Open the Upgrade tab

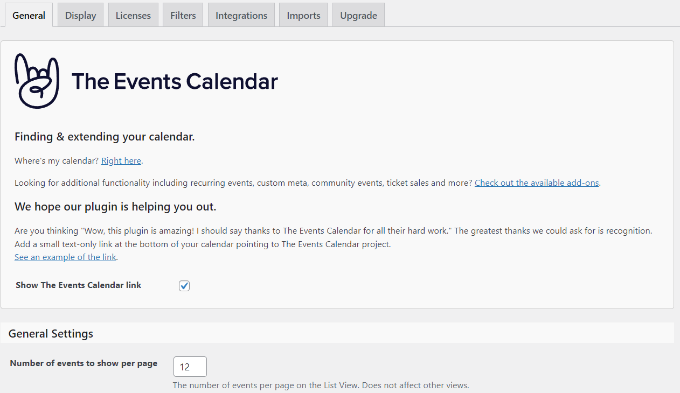(x=358, y=15)
